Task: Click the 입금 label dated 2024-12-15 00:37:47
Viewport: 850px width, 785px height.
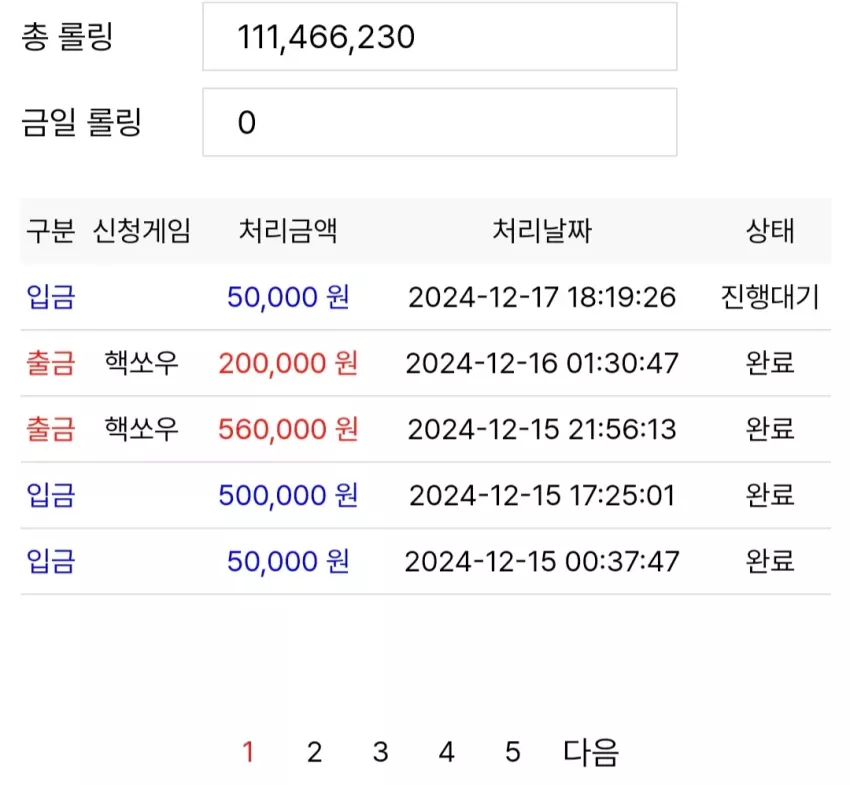Action: pyautogui.click(x=50, y=562)
